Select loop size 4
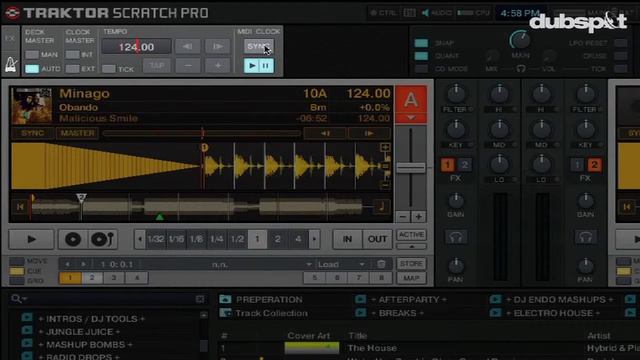Viewport: 640px width, 360px height. tap(298, 239)
